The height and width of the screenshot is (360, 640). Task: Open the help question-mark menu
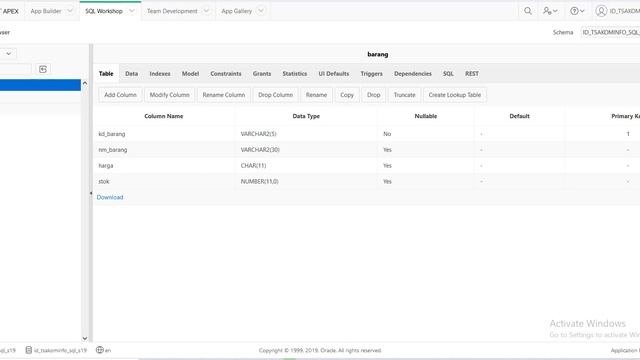click(x=577, y=11)
